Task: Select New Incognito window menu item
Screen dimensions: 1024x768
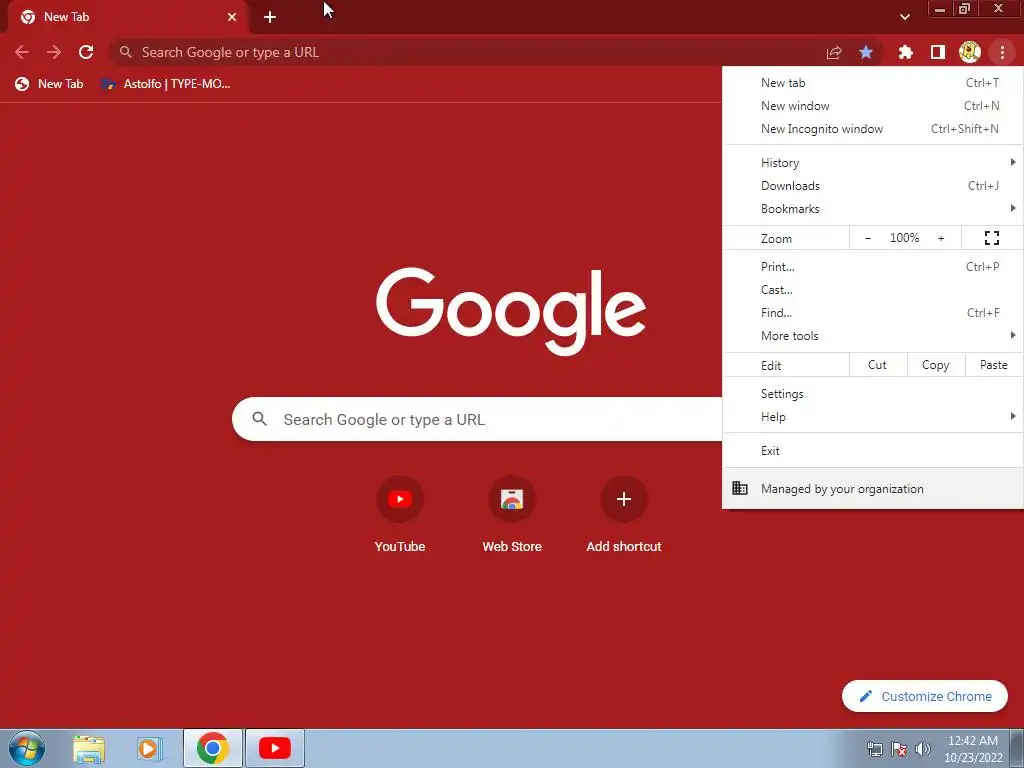Action: click(872, 129)
